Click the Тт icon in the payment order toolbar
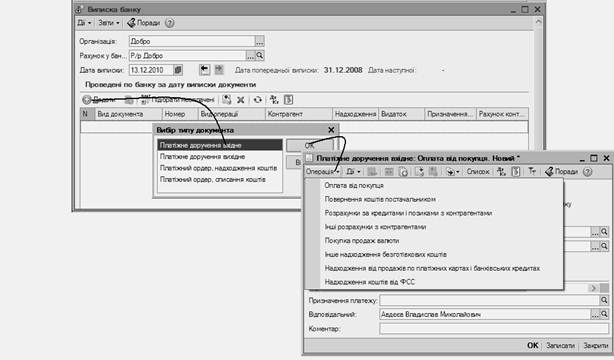Viewport: 614px width, 360px height. click(x=532, y=171)
